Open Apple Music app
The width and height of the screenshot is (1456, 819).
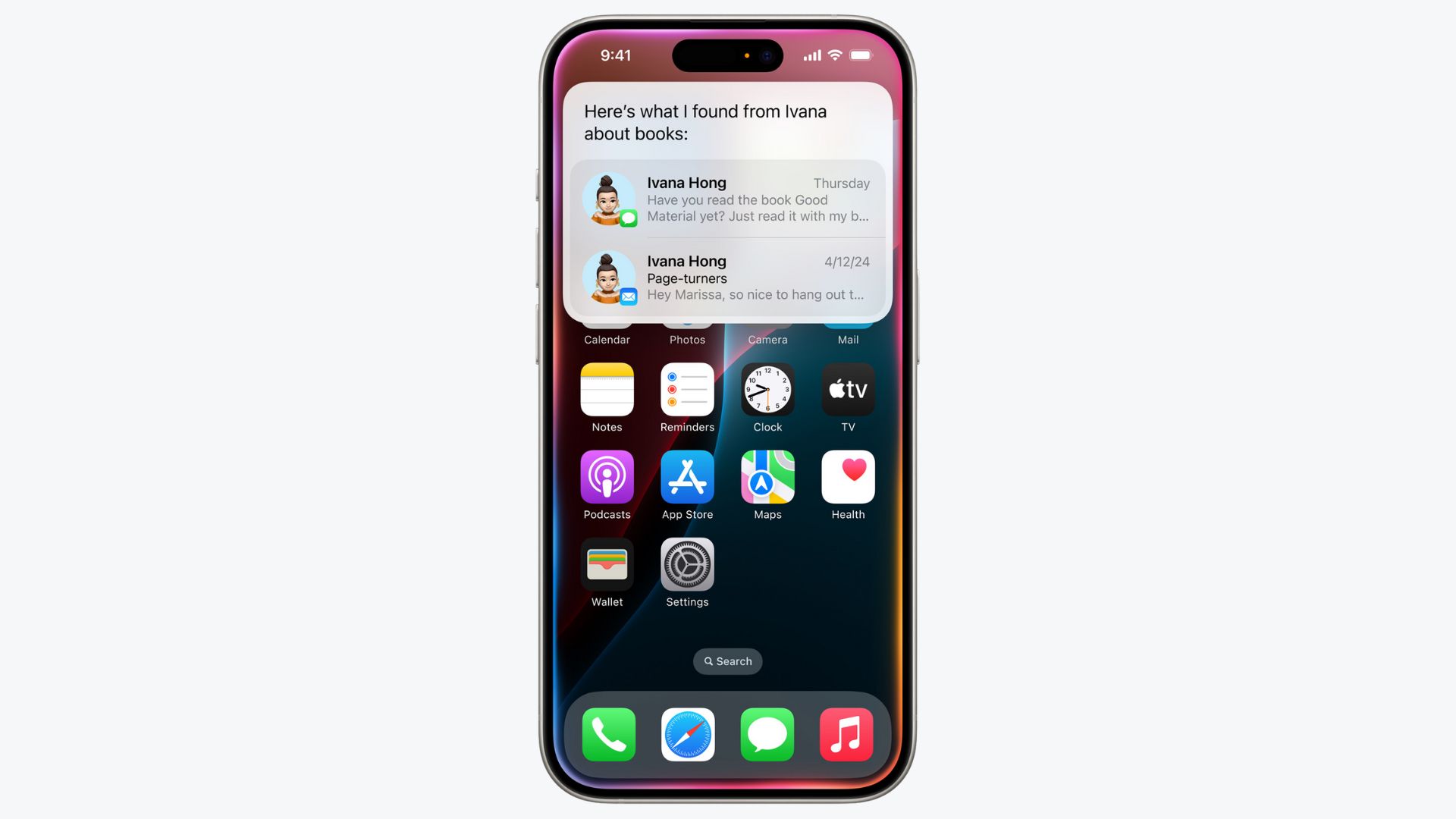click(x=846, y=734)
